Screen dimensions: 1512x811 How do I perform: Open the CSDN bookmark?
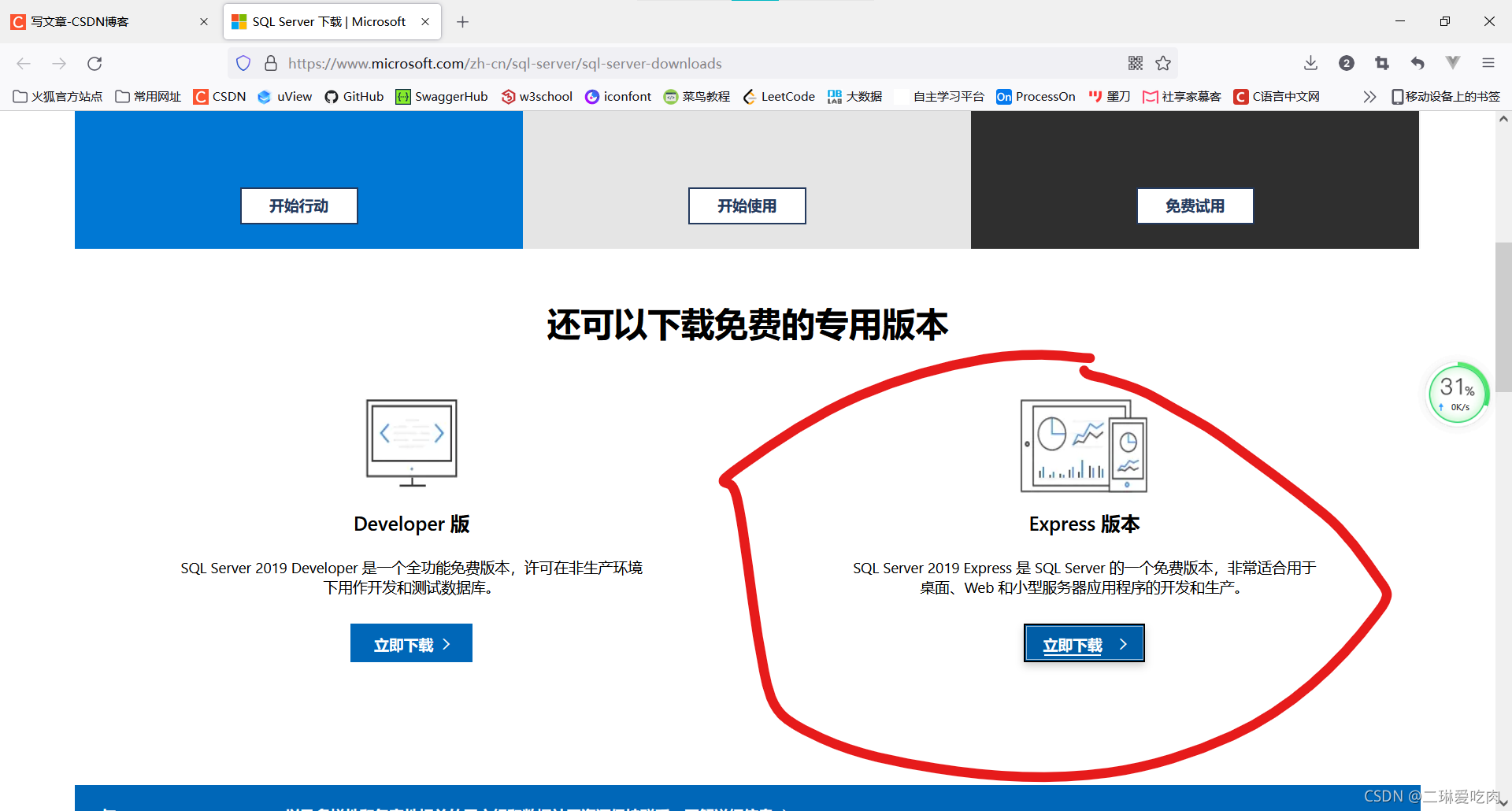[220, 97]
